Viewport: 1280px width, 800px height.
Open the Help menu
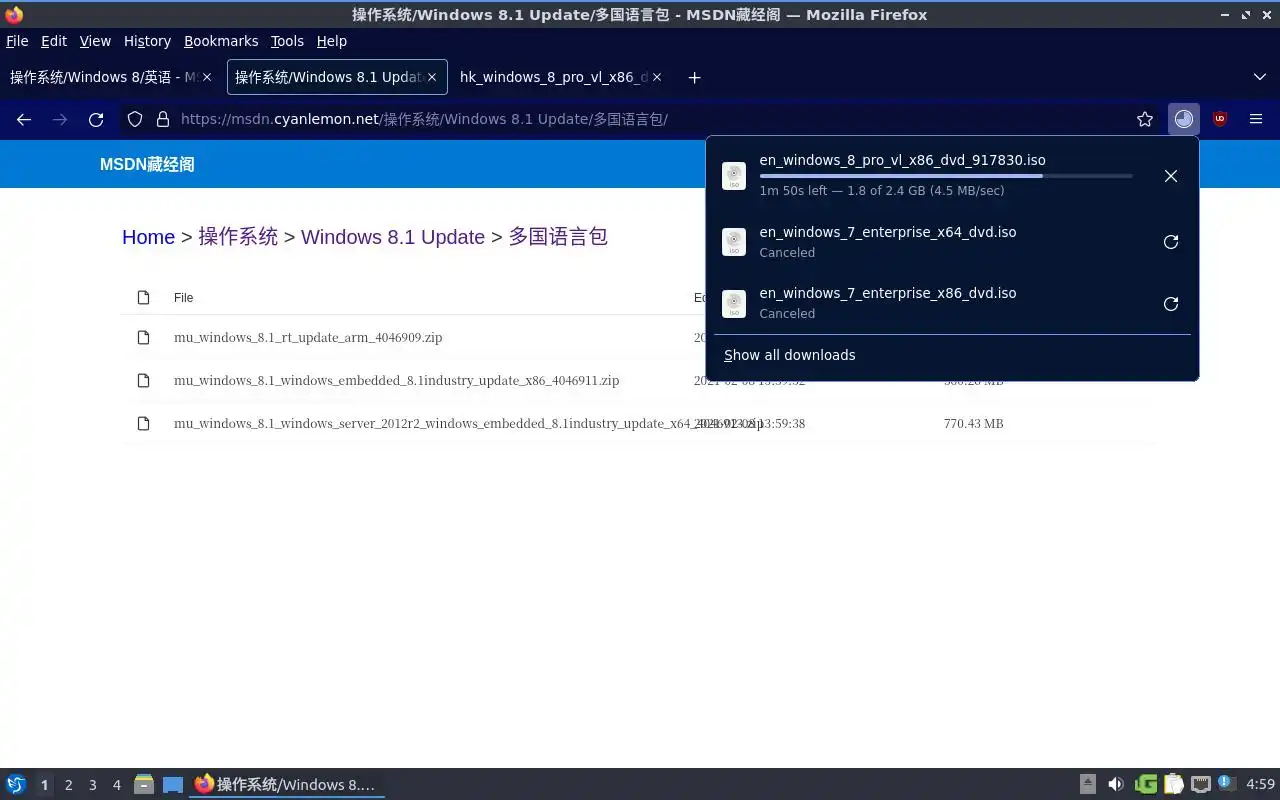click(331, 41)
